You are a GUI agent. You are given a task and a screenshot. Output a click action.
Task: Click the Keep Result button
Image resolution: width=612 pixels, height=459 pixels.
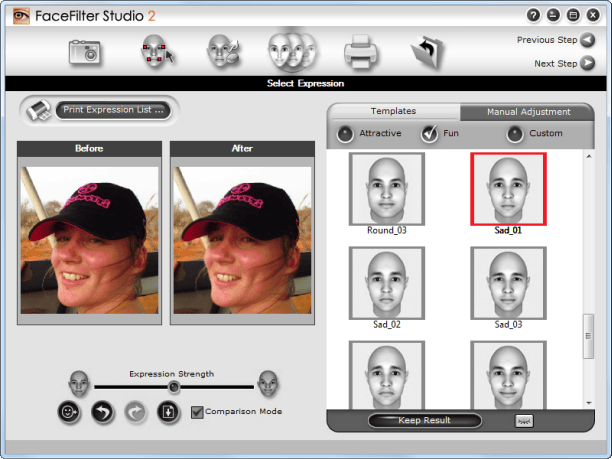click(x=425, y=420)
